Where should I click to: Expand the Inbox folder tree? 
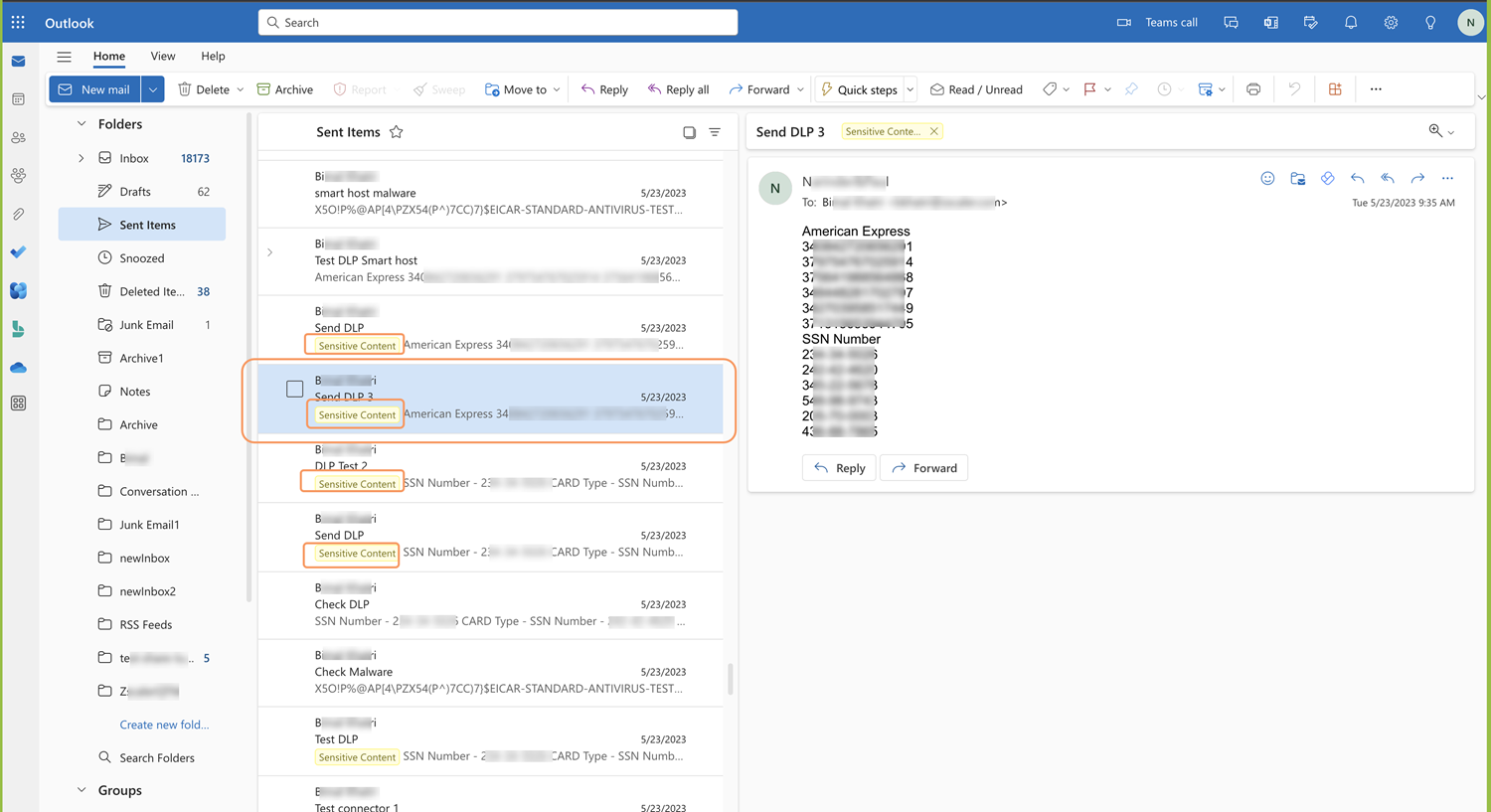(81, 157)
